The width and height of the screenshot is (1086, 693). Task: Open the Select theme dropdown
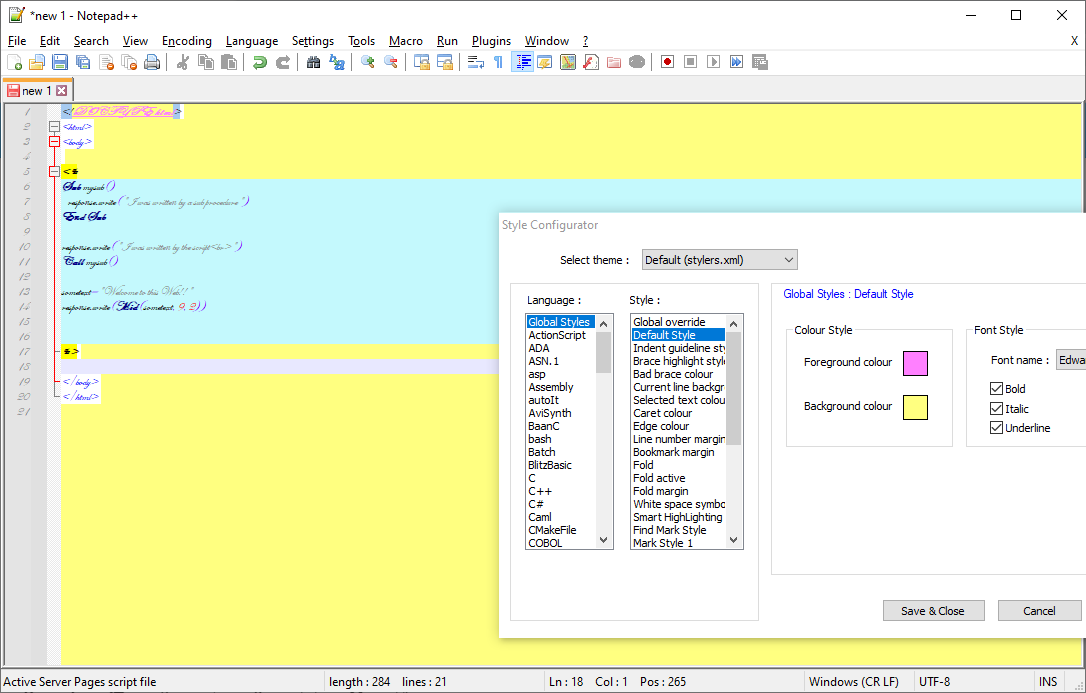pyautogui.click(x=720, y=260)
